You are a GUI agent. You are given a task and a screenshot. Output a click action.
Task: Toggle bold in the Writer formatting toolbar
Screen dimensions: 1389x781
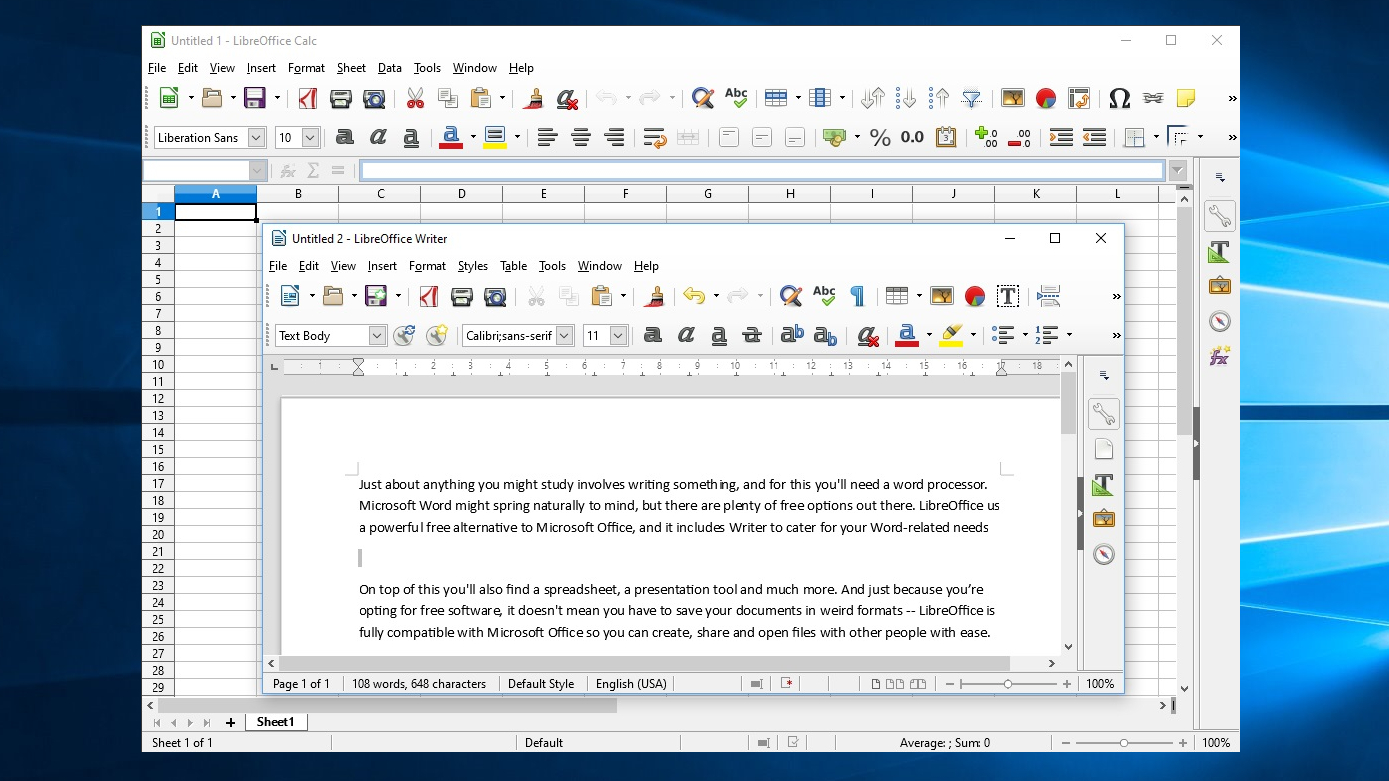point(653,336)
